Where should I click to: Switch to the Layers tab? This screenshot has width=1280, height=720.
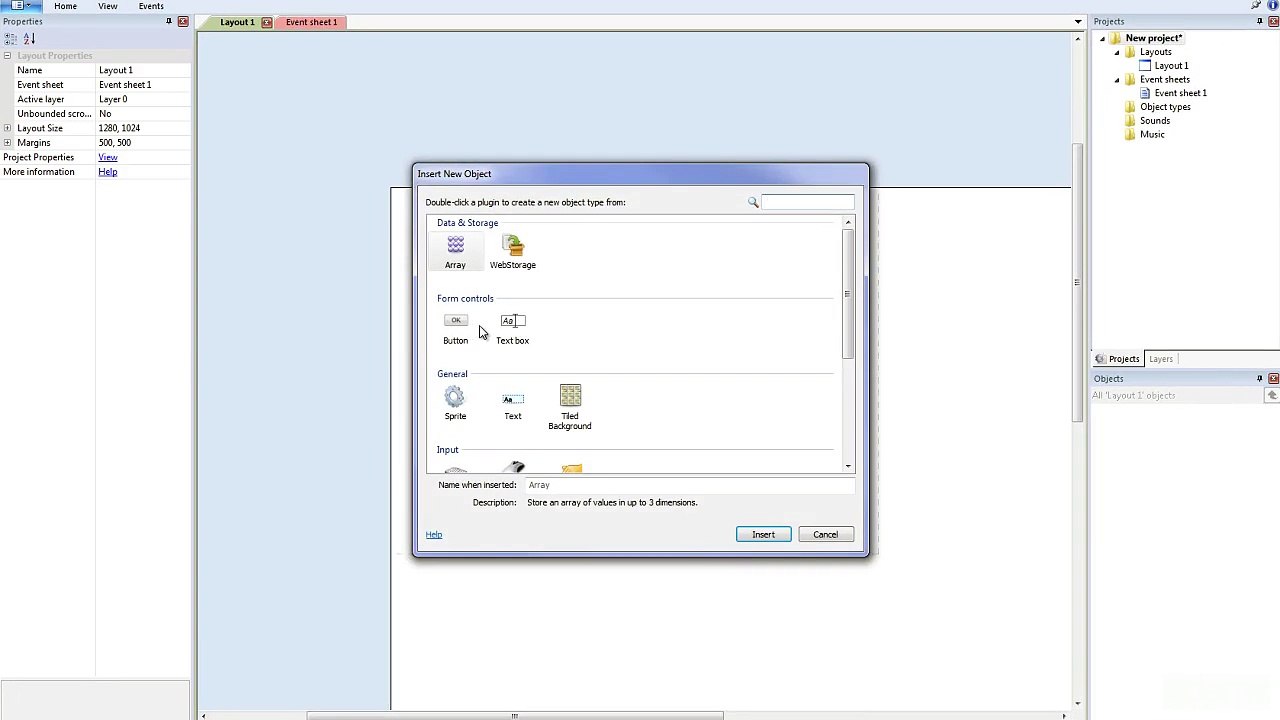click(1160, 359)
